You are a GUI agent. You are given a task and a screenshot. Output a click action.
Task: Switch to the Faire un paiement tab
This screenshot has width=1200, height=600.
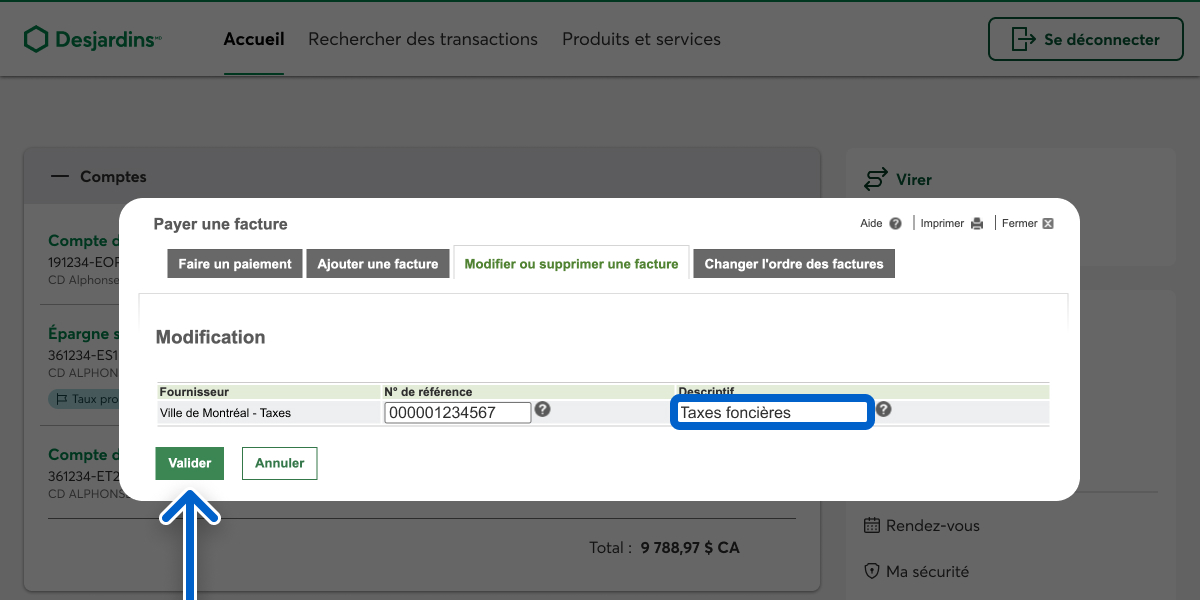click(x=235, y=264)
